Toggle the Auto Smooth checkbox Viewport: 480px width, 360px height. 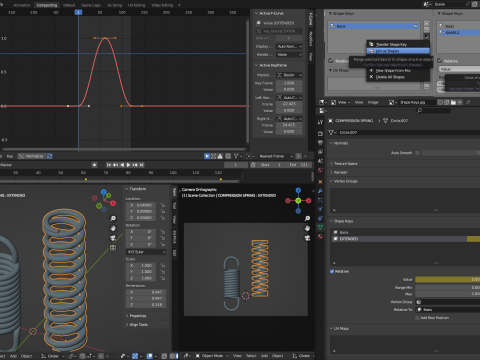point(417,153)
